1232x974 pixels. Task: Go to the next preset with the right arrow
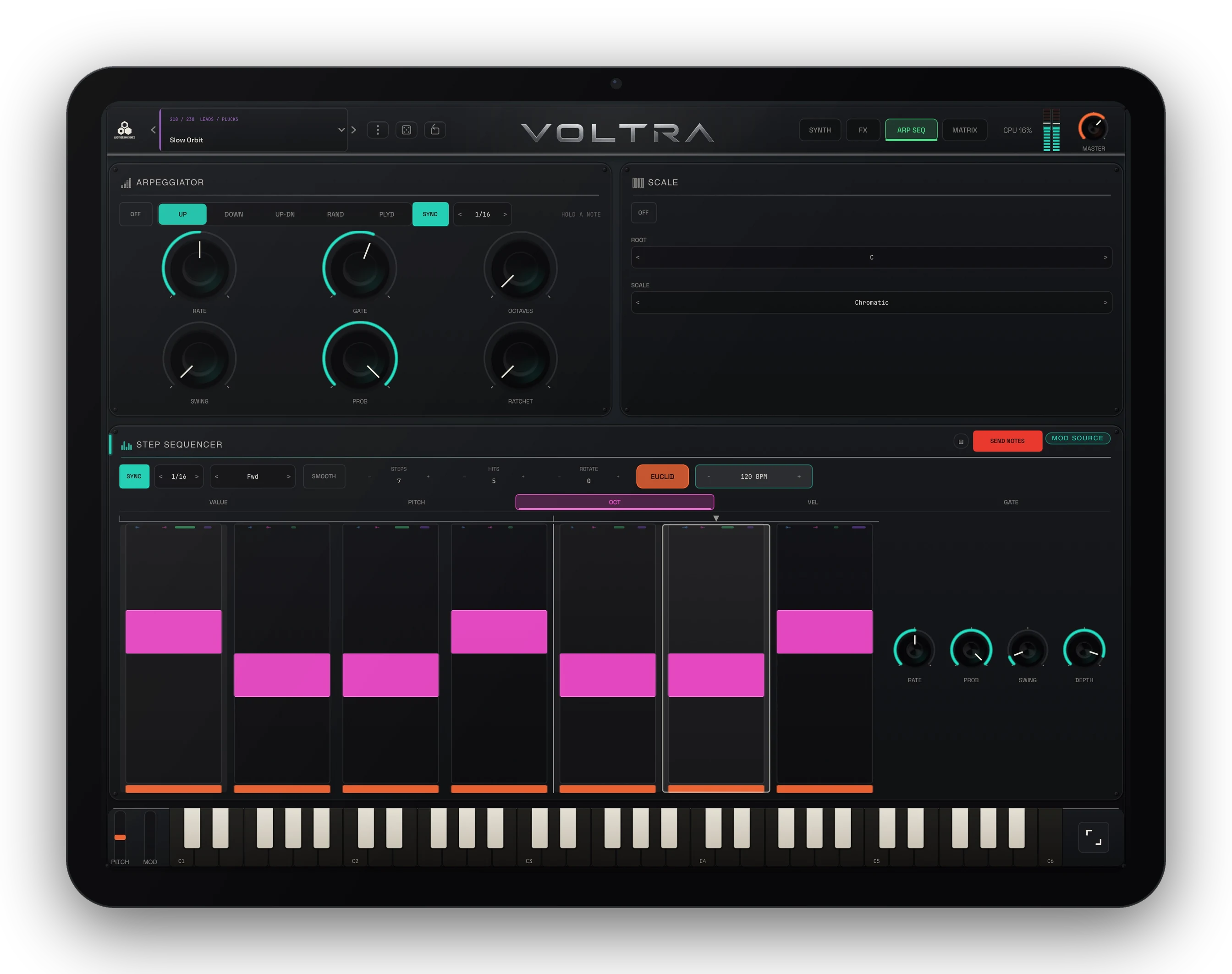354,130
